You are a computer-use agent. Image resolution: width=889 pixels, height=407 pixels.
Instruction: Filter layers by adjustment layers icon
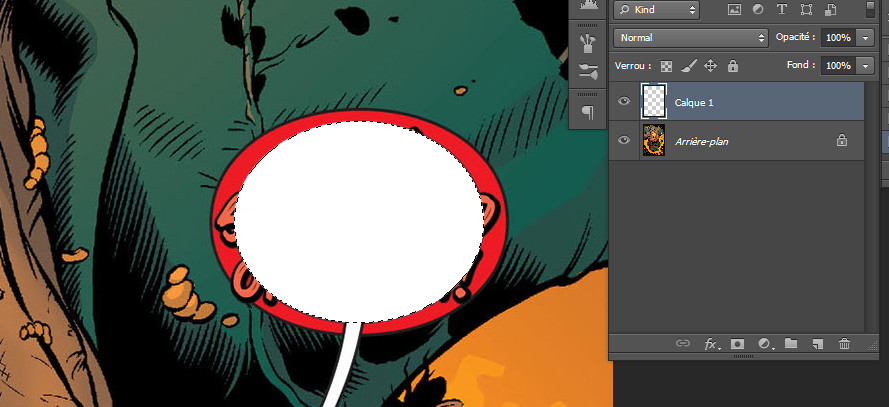click(x=758, y=10)
